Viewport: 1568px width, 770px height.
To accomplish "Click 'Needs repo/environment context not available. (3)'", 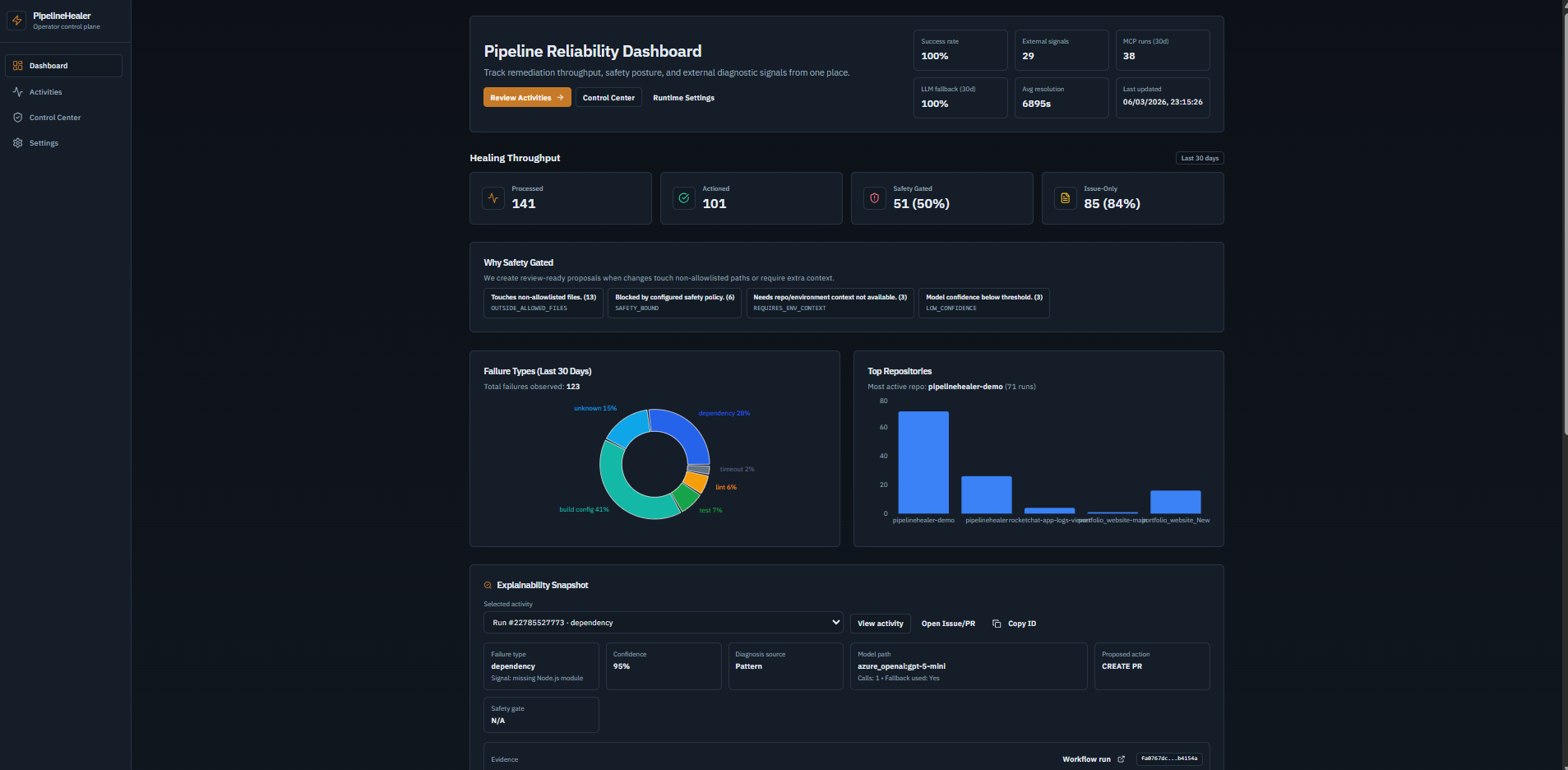I will tap(830, 303).
